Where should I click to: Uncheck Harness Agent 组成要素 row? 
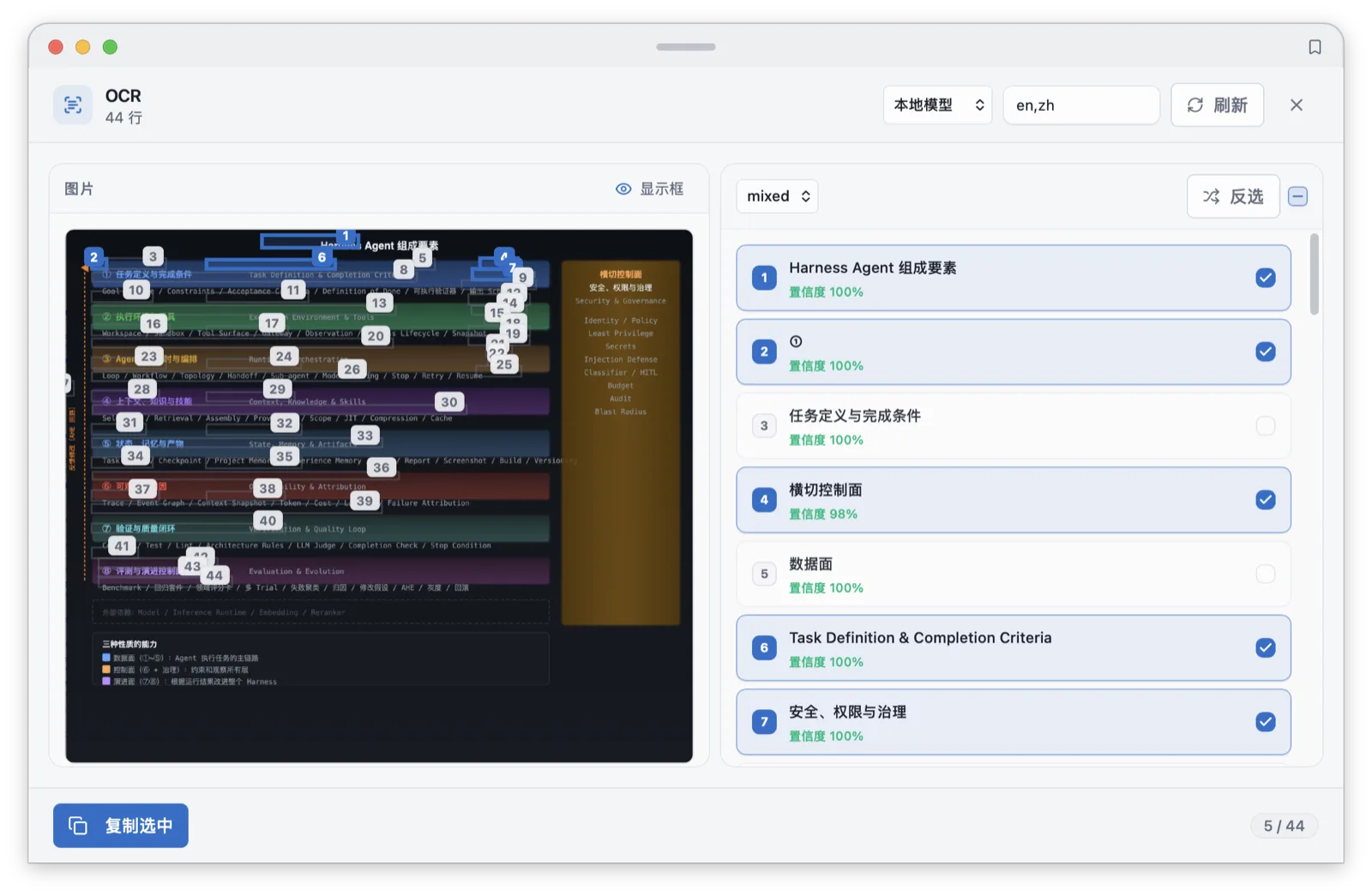tap(1265, 278)
